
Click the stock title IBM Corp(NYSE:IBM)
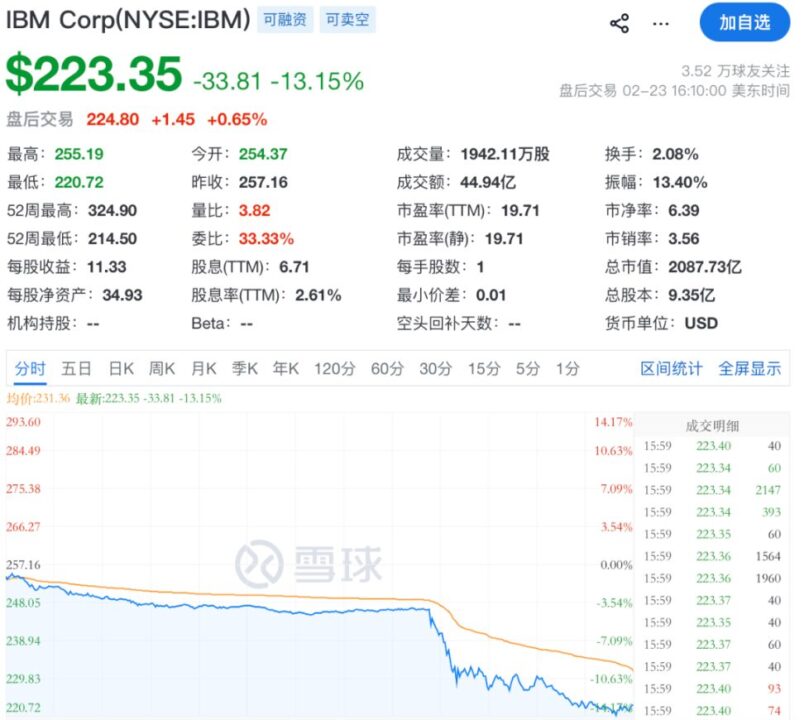tap(128, 20)
